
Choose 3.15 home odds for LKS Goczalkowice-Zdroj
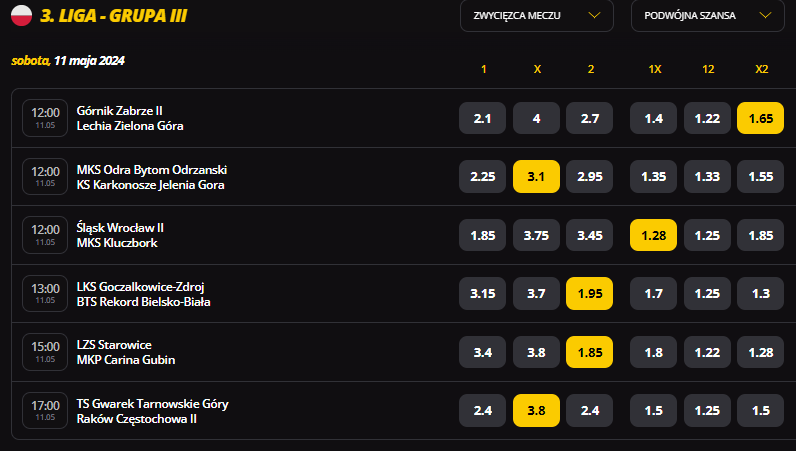tap(482, 294)
